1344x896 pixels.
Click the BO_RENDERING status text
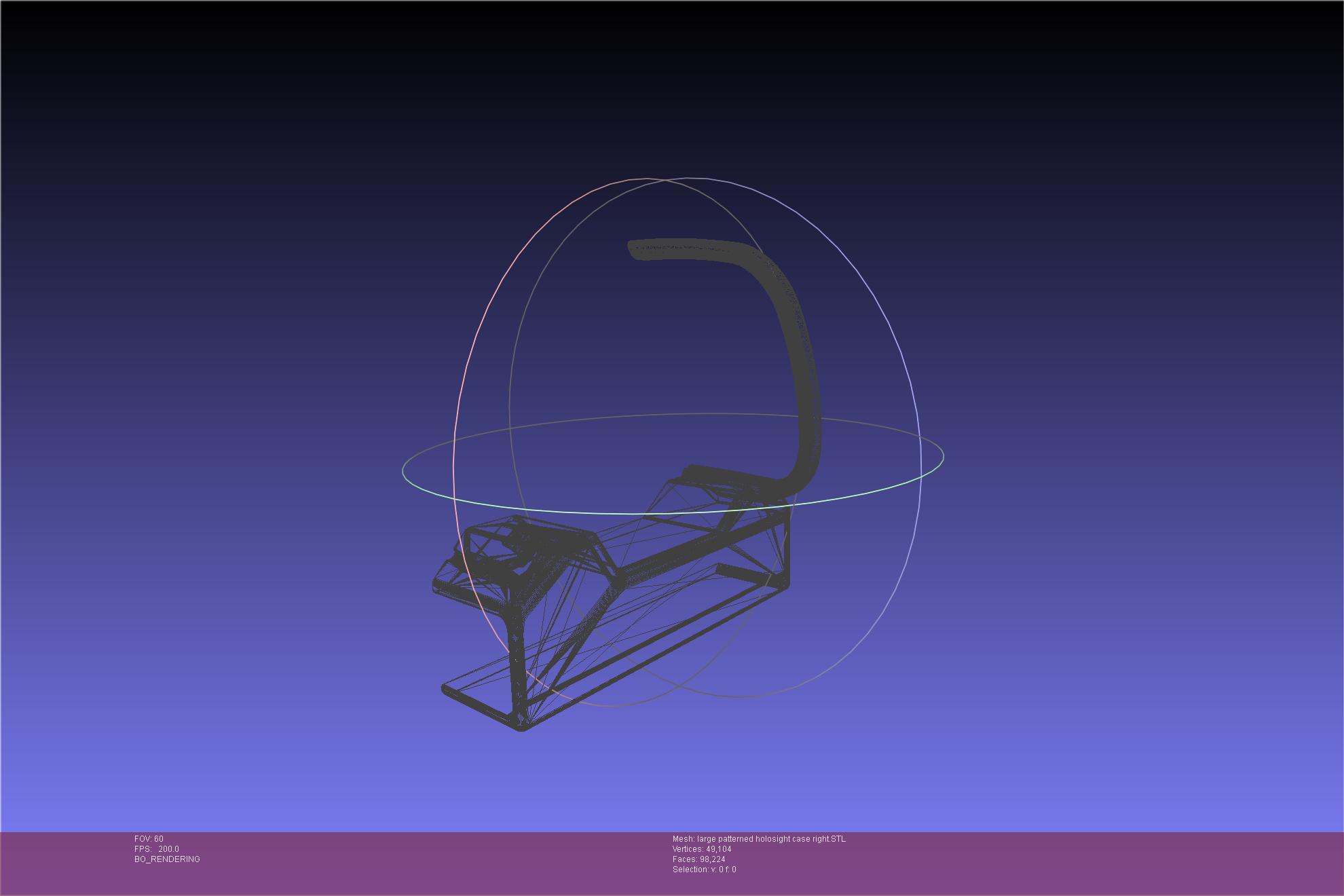(167, 859)
